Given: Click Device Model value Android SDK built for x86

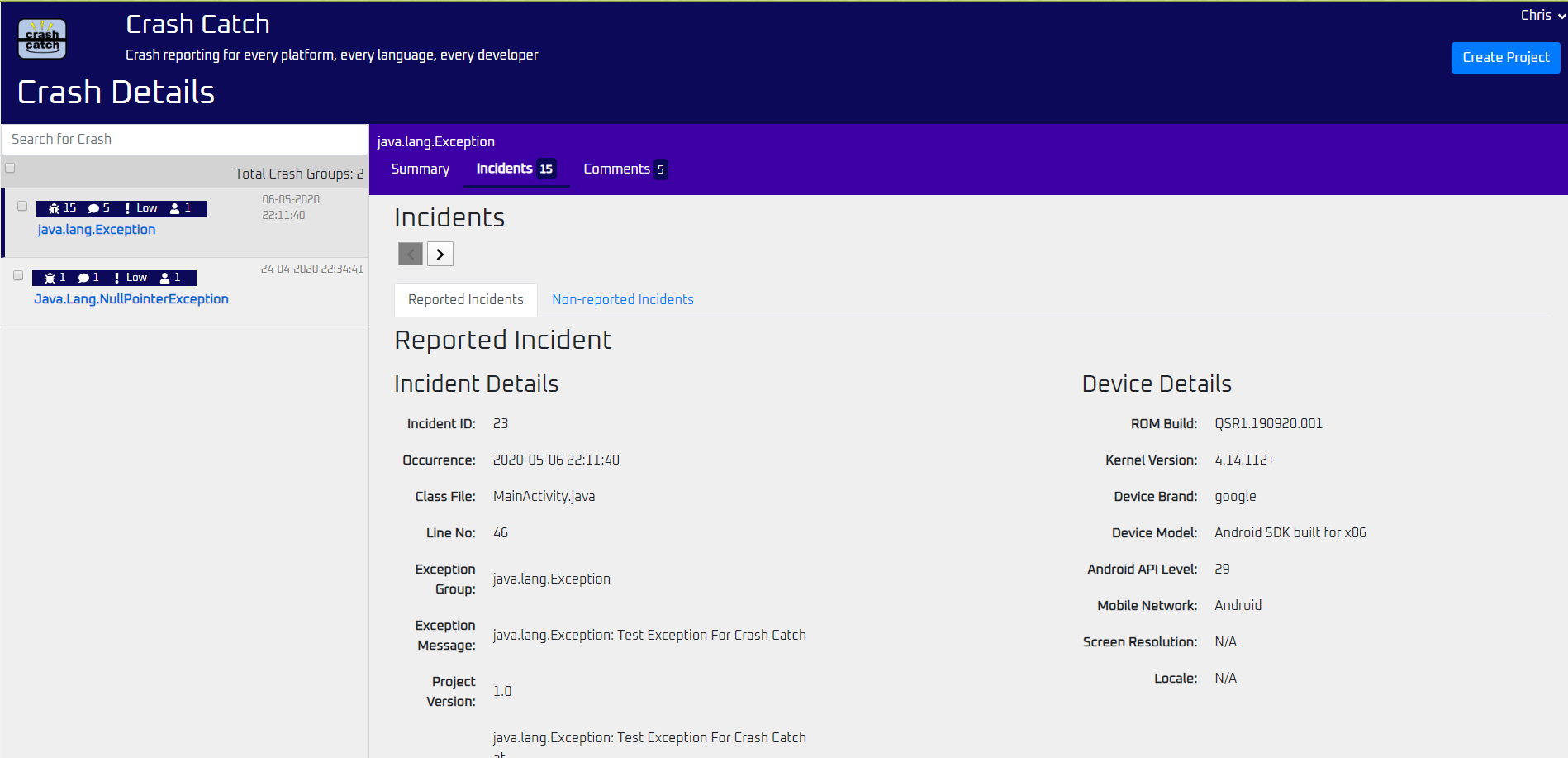Looking at the screenshot, I should 1290,532.
